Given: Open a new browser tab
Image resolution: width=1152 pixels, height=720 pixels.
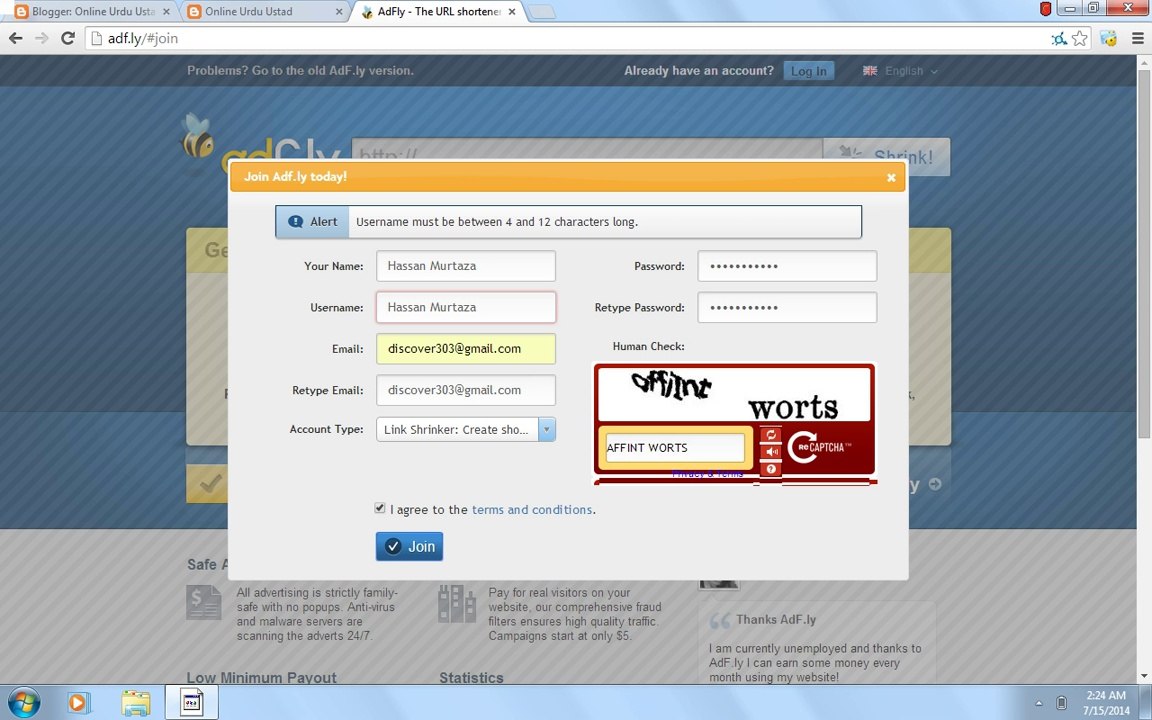Looking at the screenshot, I should [x=542, y=12].
